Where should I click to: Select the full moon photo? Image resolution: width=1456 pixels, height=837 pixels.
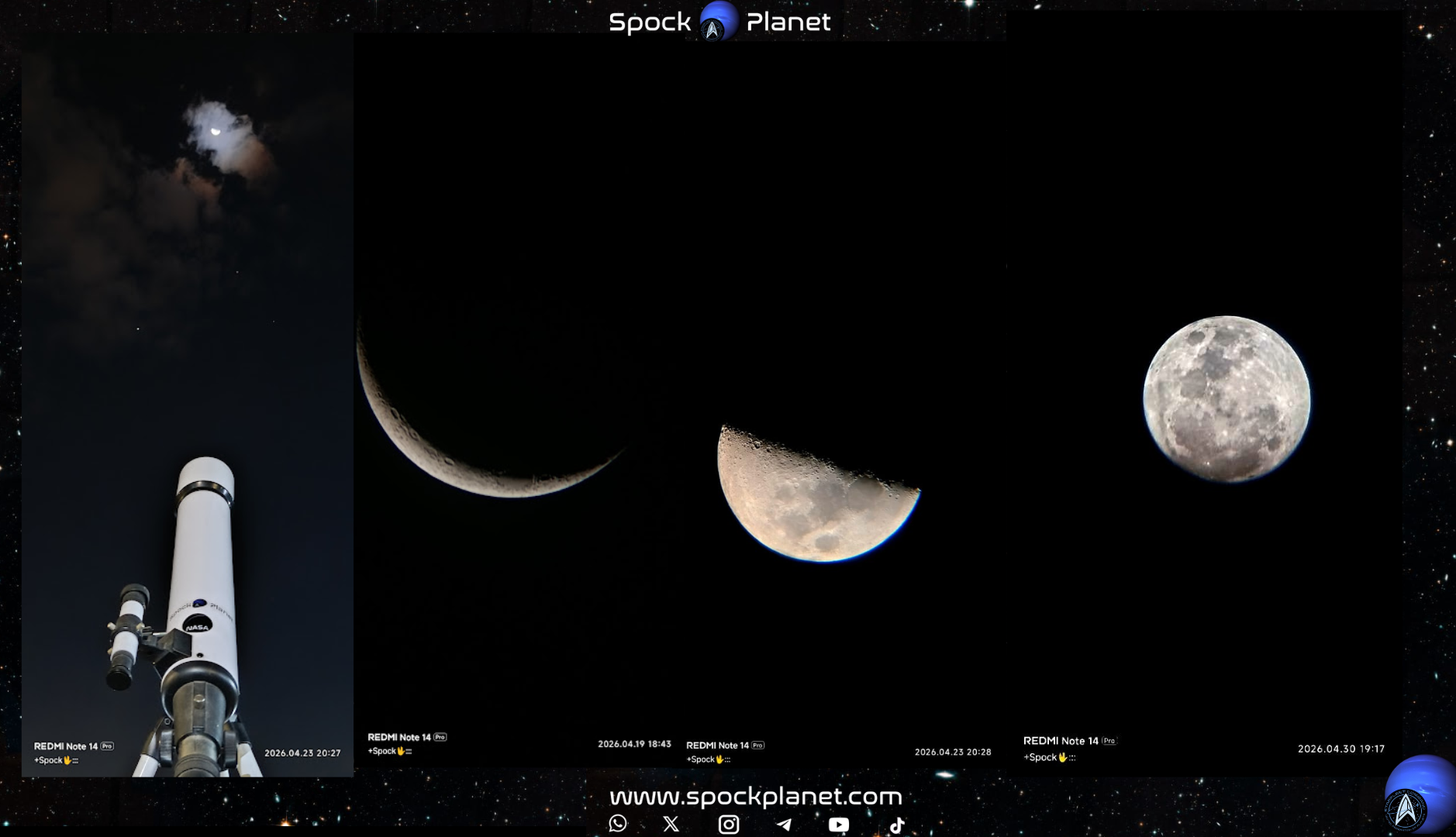tap(1204, 394)
